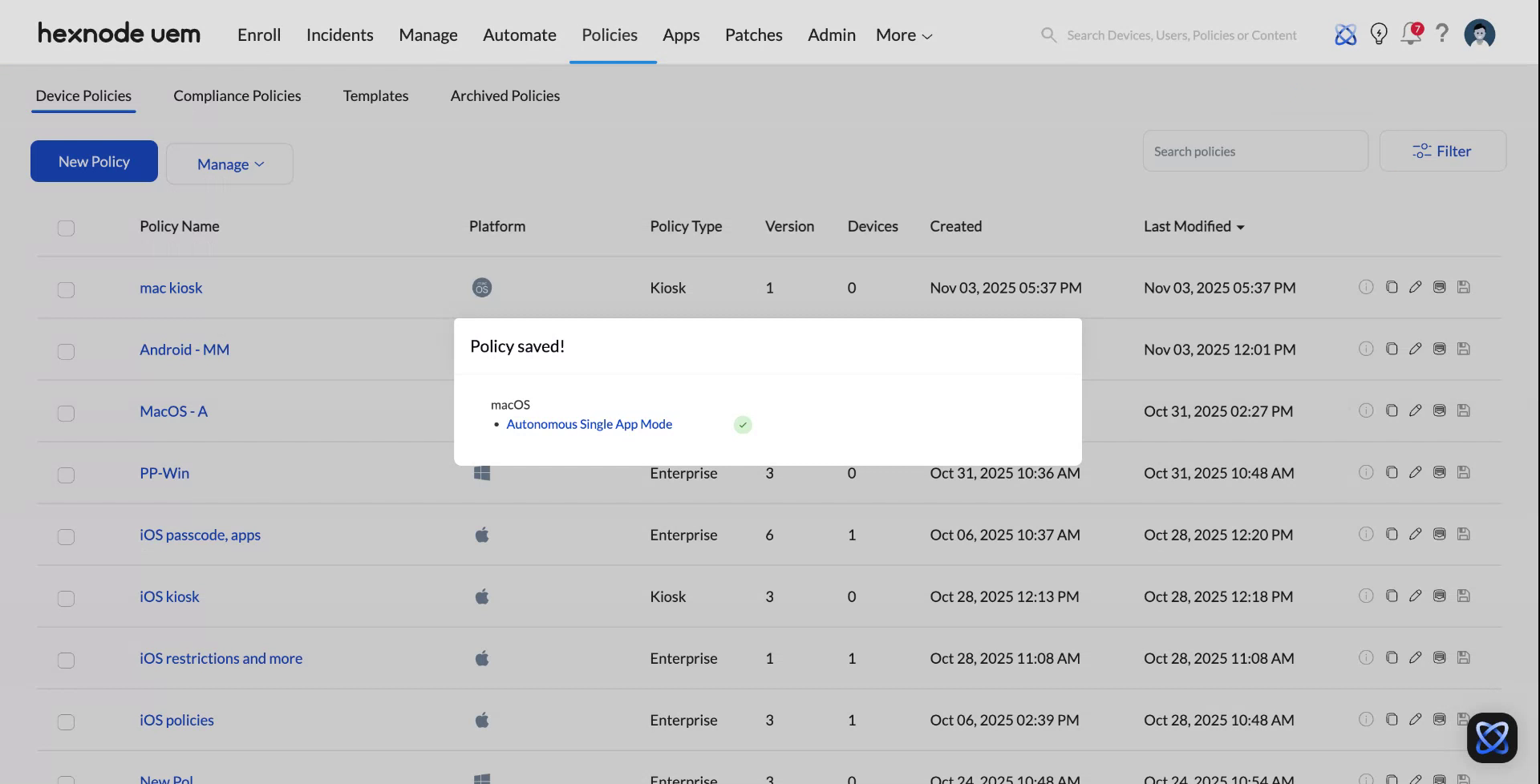Archive the iOS passcode, apps policy
The image size is (1540, 784).
1440,534
